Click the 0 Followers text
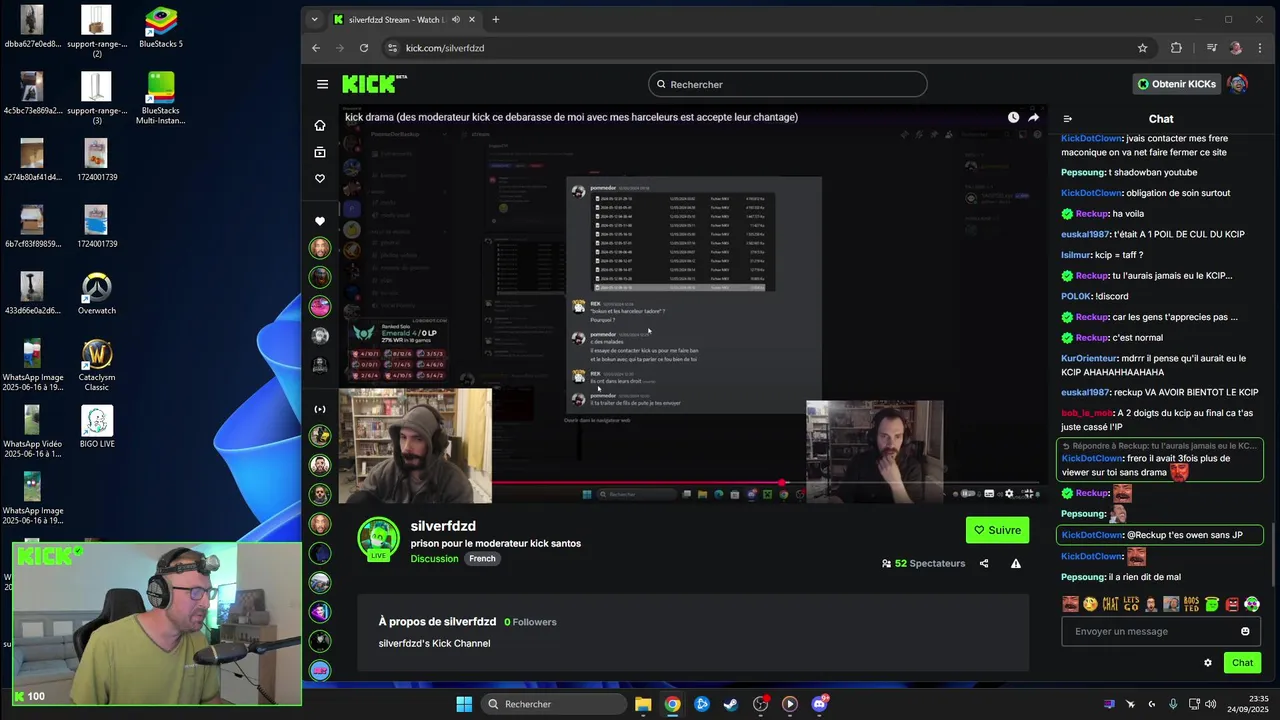 click(x=530, y=622)
